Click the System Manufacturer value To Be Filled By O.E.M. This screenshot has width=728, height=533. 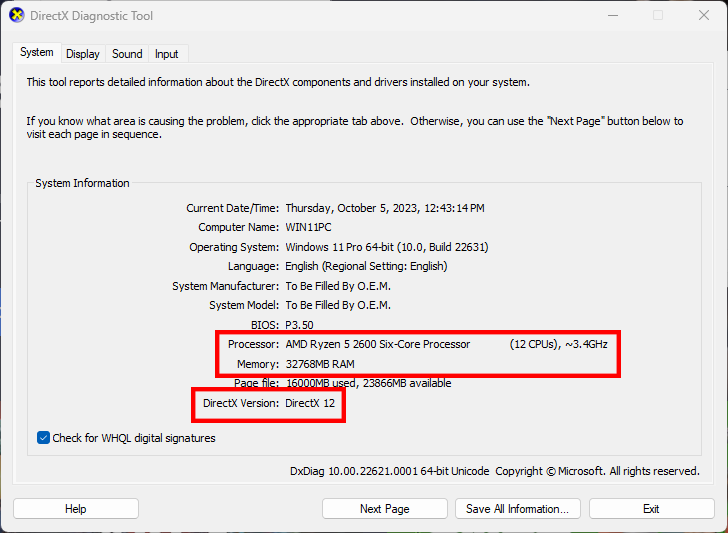pos(338,286)
